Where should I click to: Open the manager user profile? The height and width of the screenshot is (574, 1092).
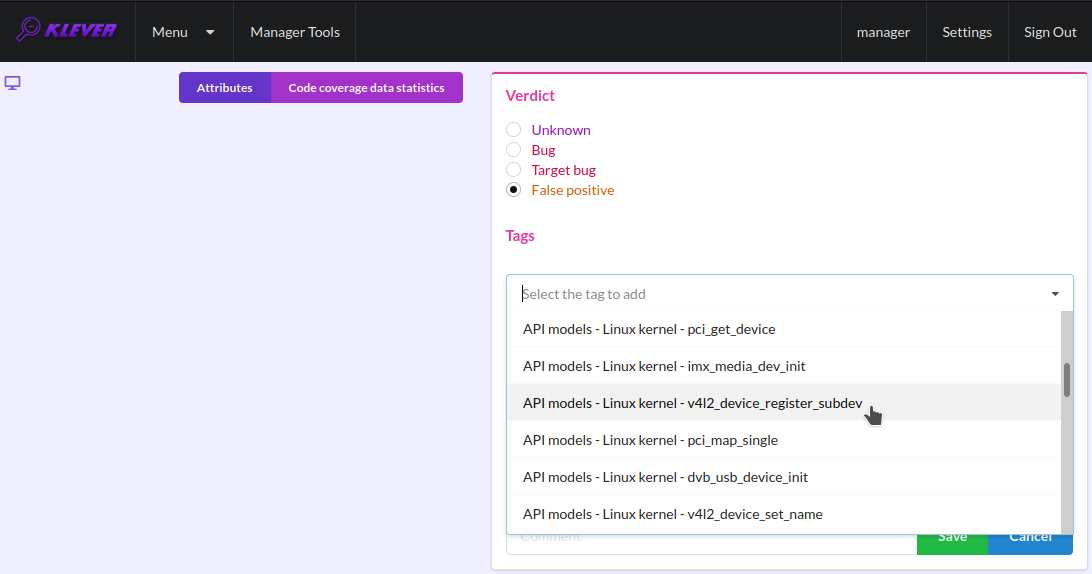pos(883,32)
